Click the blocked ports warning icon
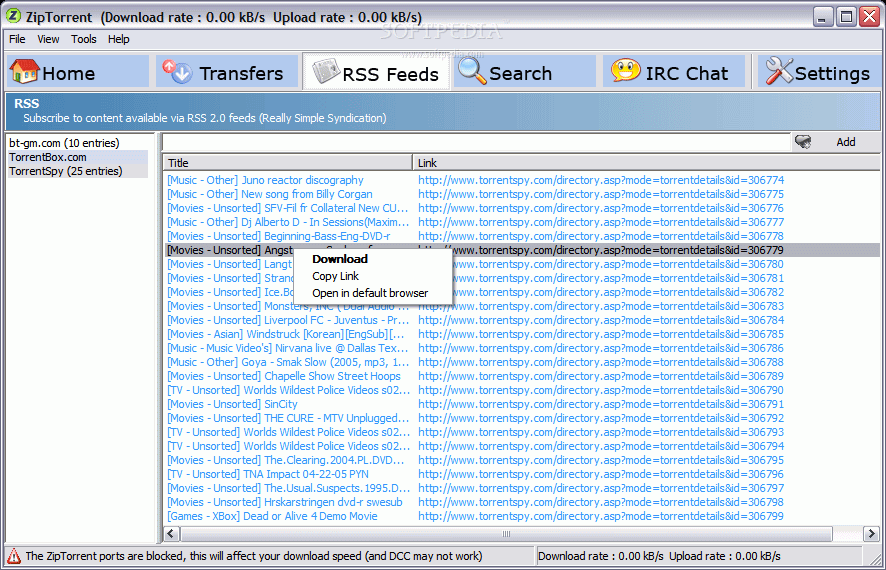886x570 pixels. click(x=14, y=556)
